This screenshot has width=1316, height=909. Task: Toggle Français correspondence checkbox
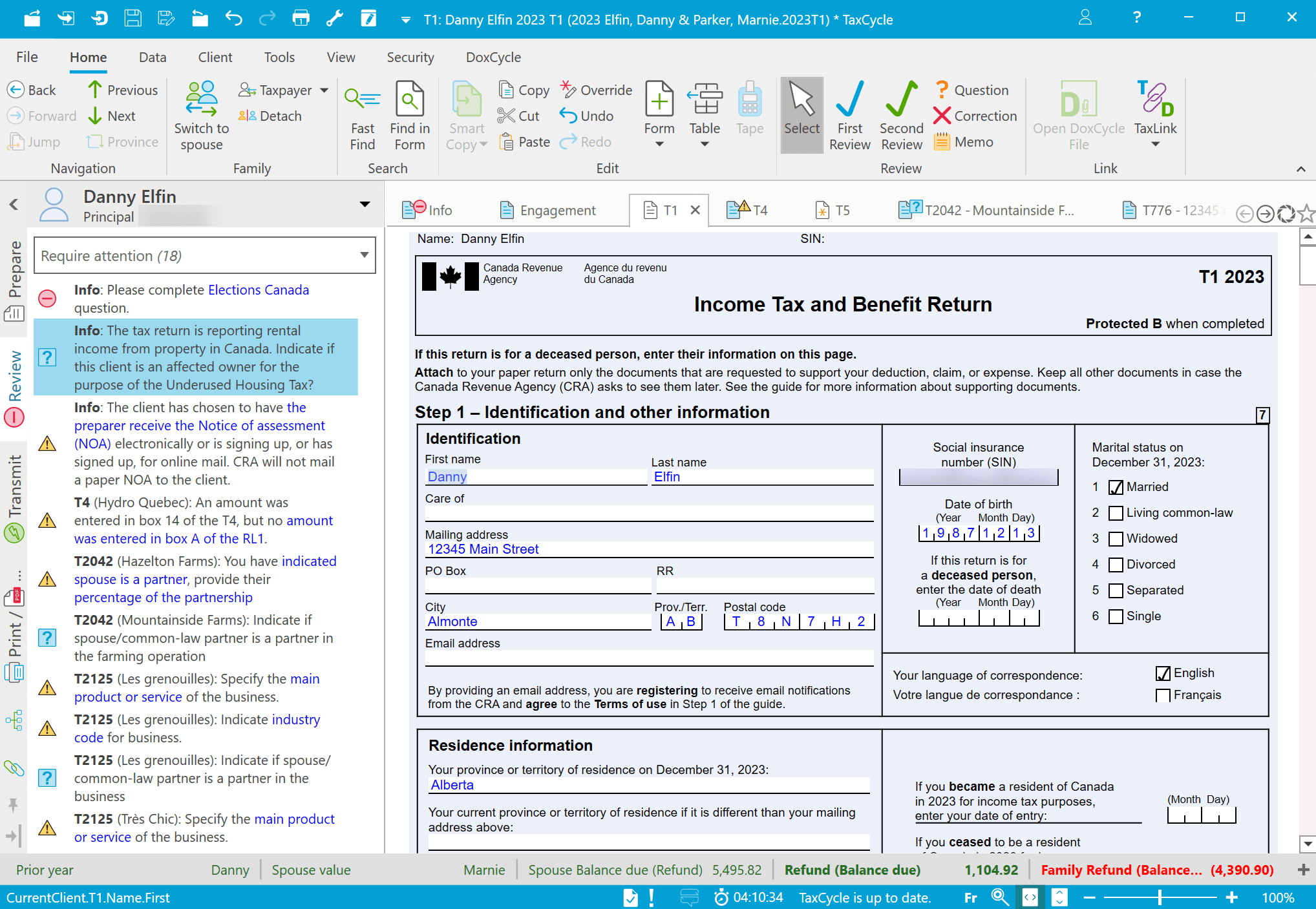click(1163, 695)
